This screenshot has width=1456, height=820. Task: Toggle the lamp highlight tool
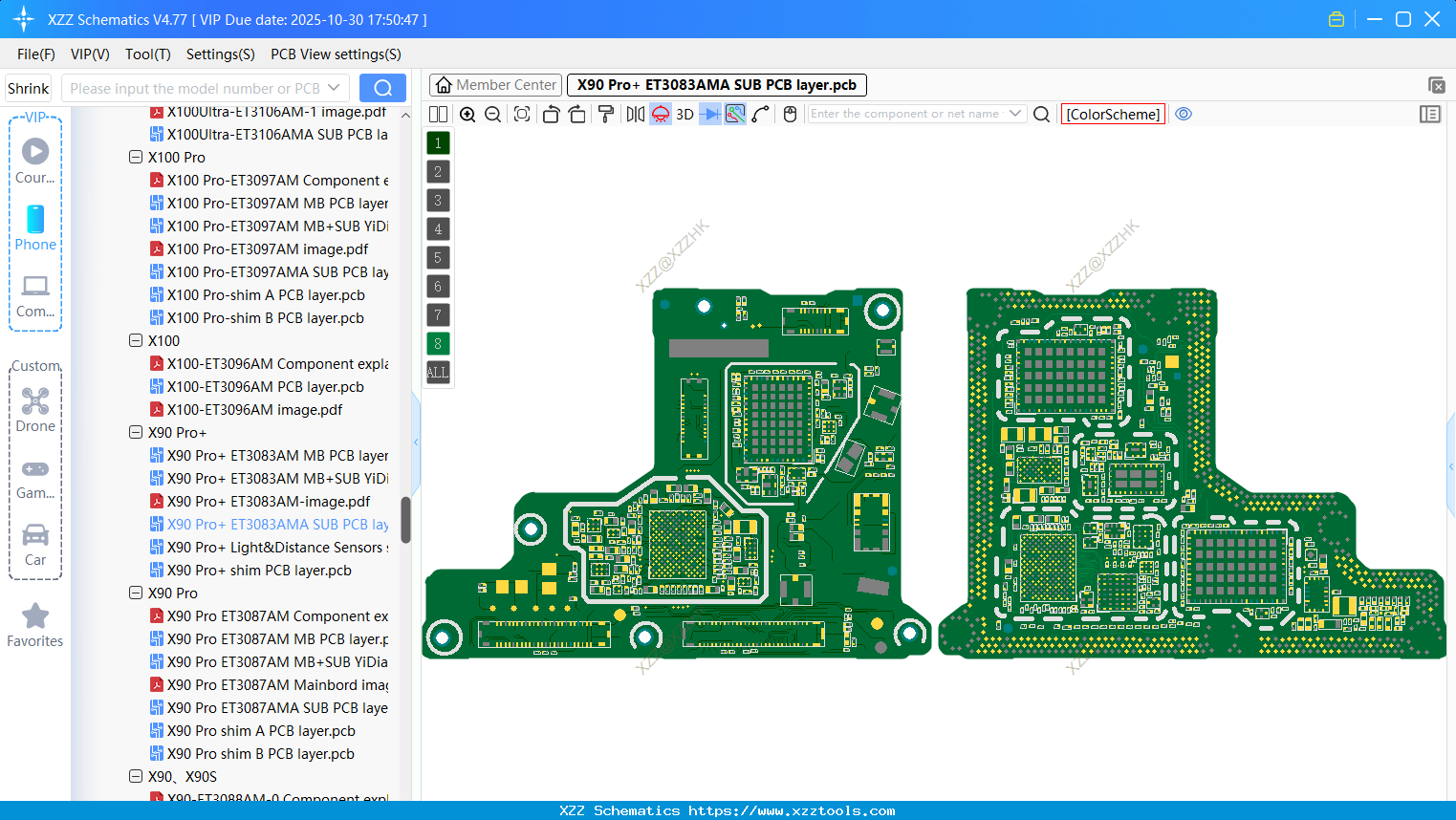point(660,114)
